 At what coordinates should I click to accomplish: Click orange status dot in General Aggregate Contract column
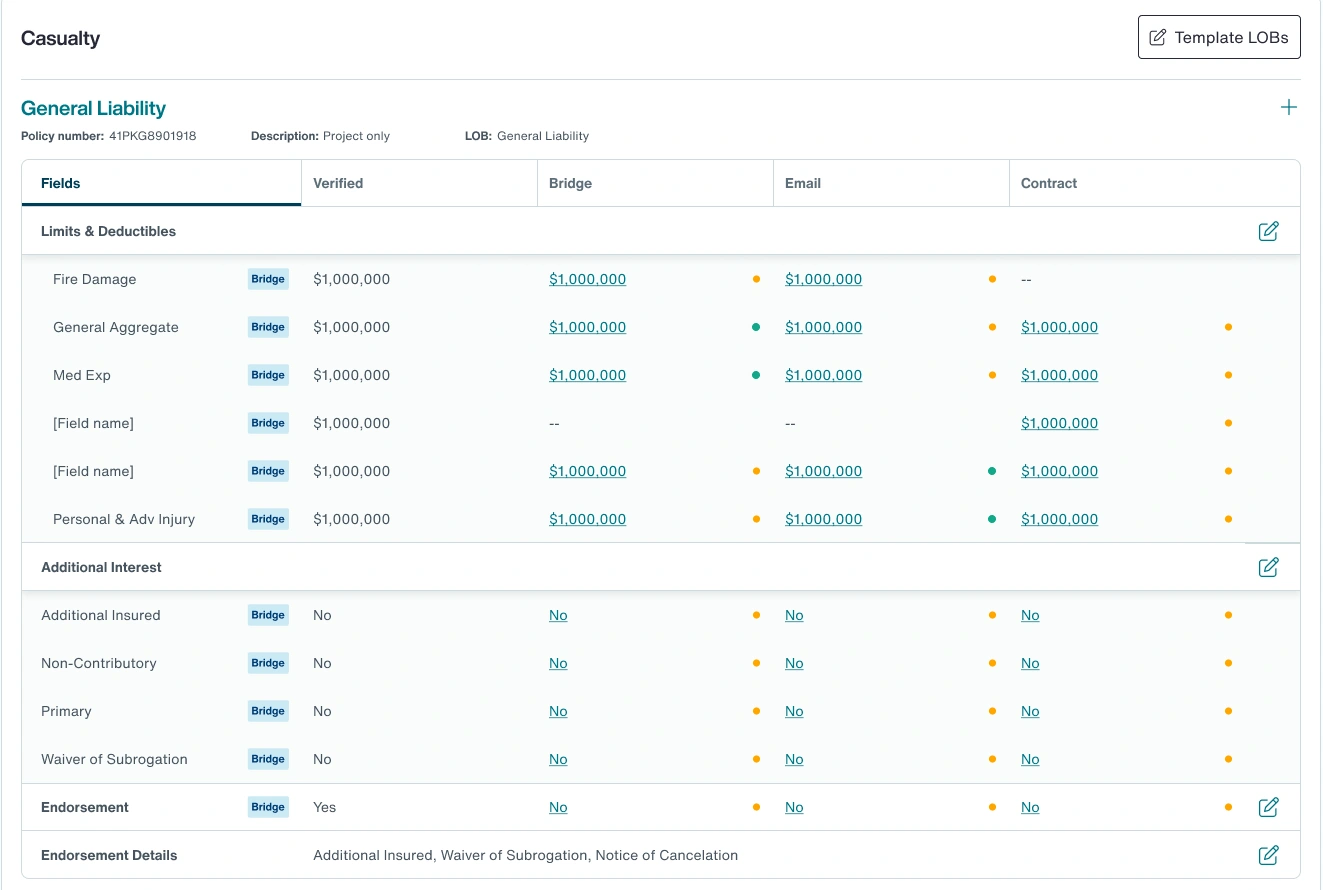[1228, 327]
